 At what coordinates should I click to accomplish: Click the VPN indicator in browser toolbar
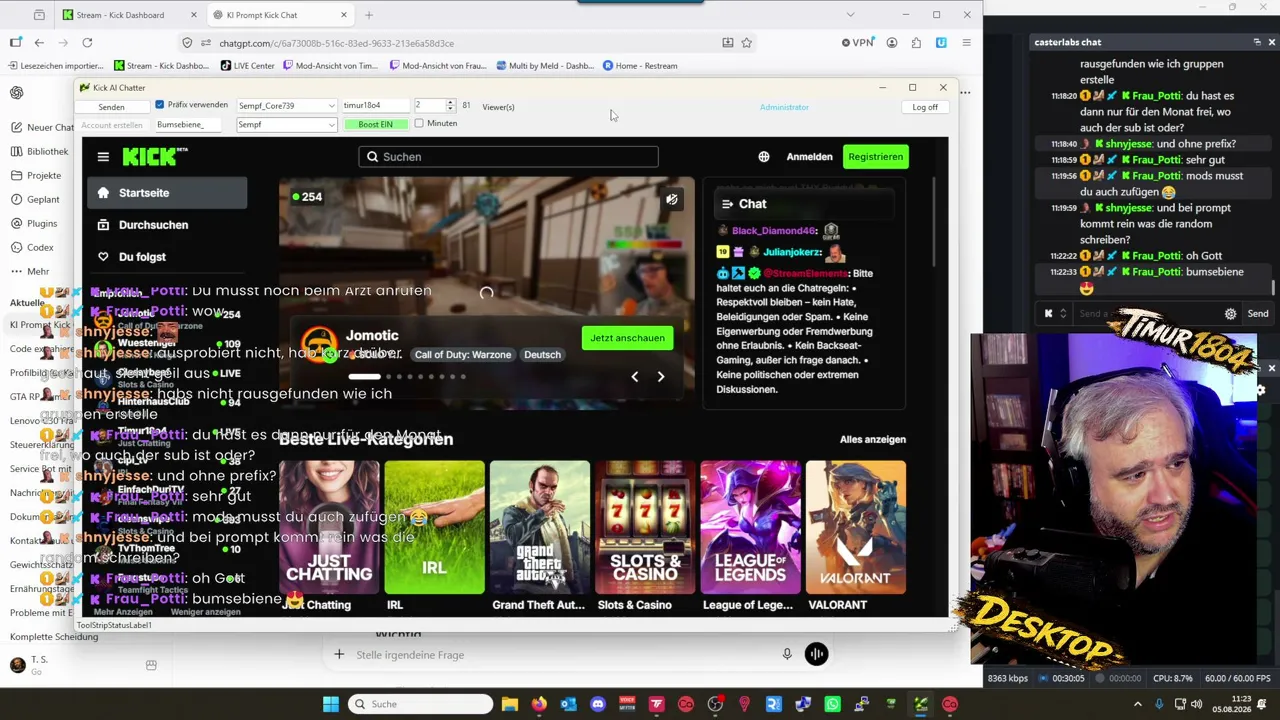(x=858, y=43)
